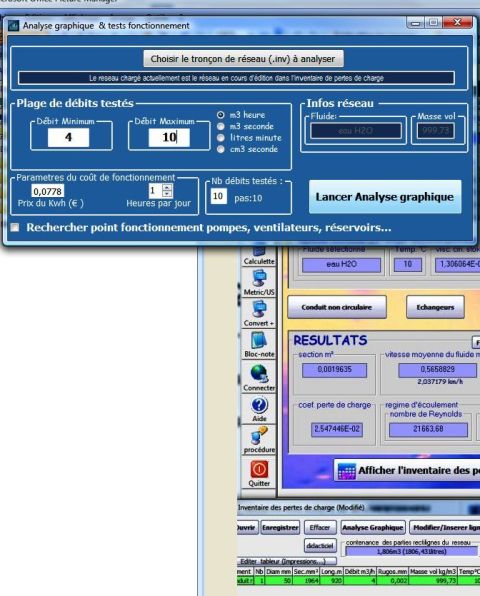The height and width of the screenshot is (596, 480).
Task: Enable Rechercher point fonctionnement checkbox
Action: click(x=15, y=227)
